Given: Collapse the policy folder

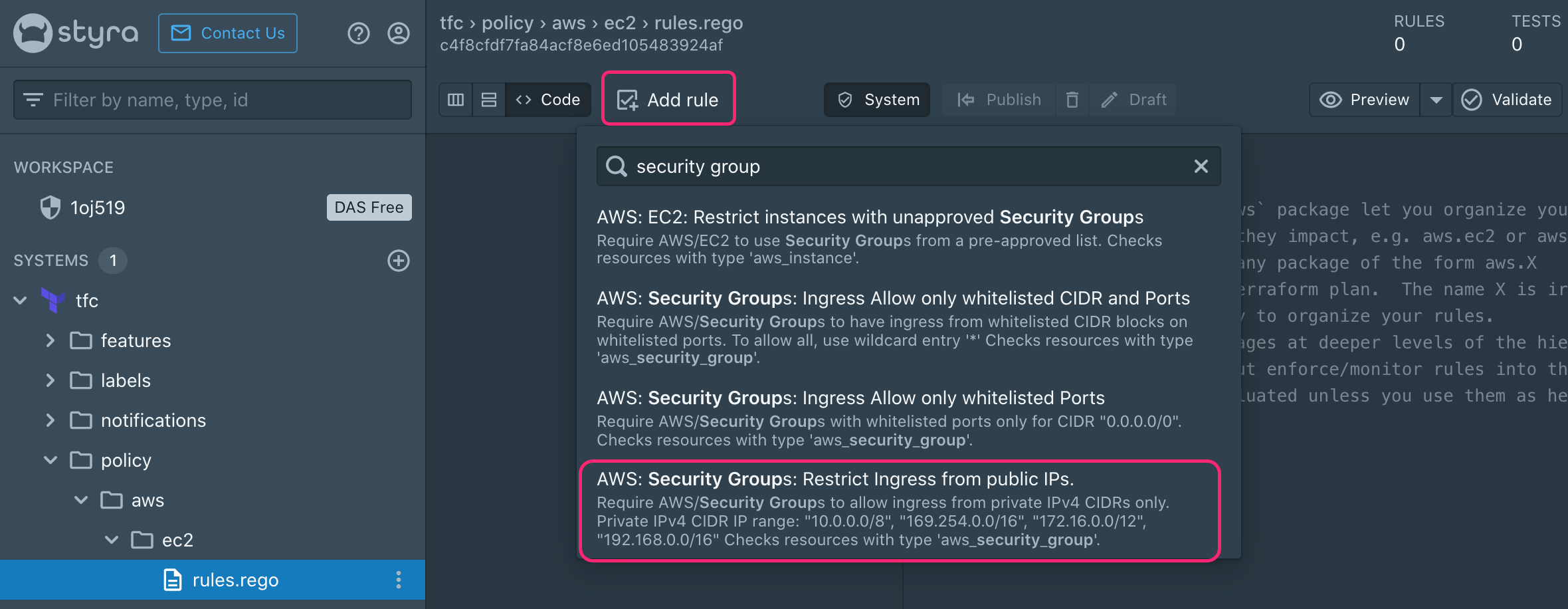Looking at the screenshot, I should coord(50,460).
